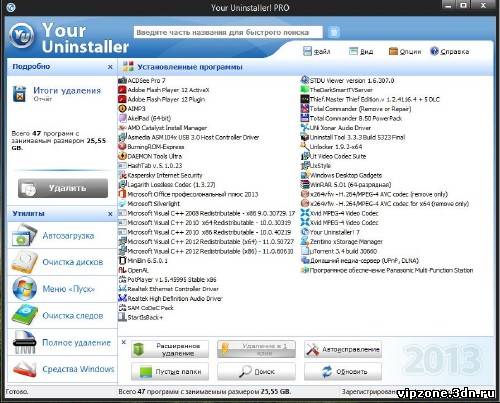The image size is (500, 403).
Task: Click the STDU Viewer icon
Action: pos(305,80)
